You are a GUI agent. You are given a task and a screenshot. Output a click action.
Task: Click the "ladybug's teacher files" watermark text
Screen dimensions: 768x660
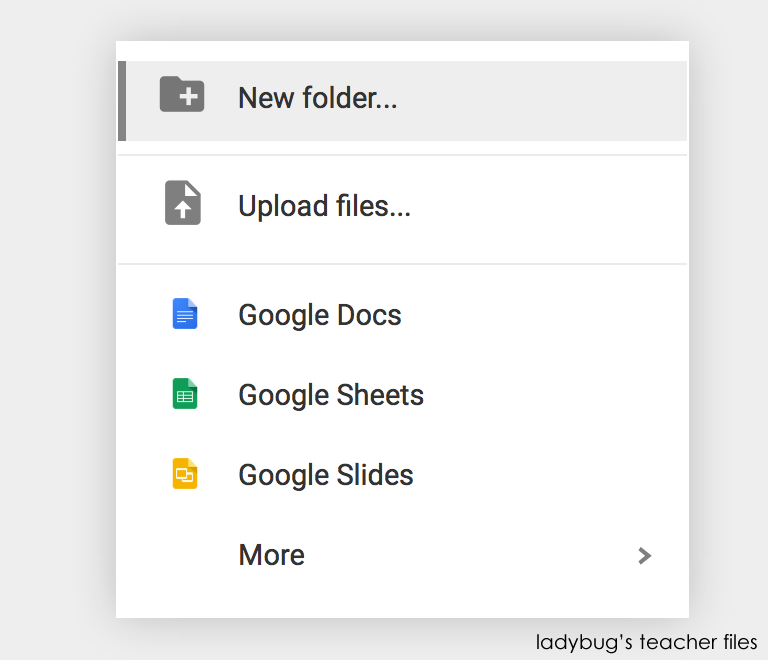(646, 642)
